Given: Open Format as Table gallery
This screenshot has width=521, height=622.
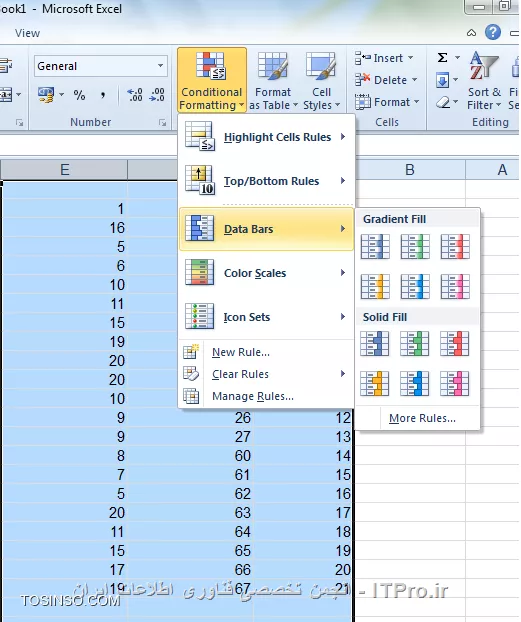Looking at the screenshot, I should (x=273, y=81).
